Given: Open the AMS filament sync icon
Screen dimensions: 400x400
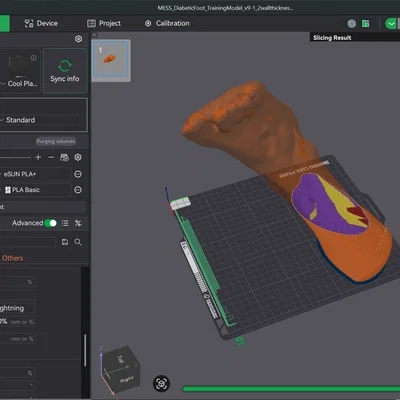Looking at the screenshot, I should [64, 157].
